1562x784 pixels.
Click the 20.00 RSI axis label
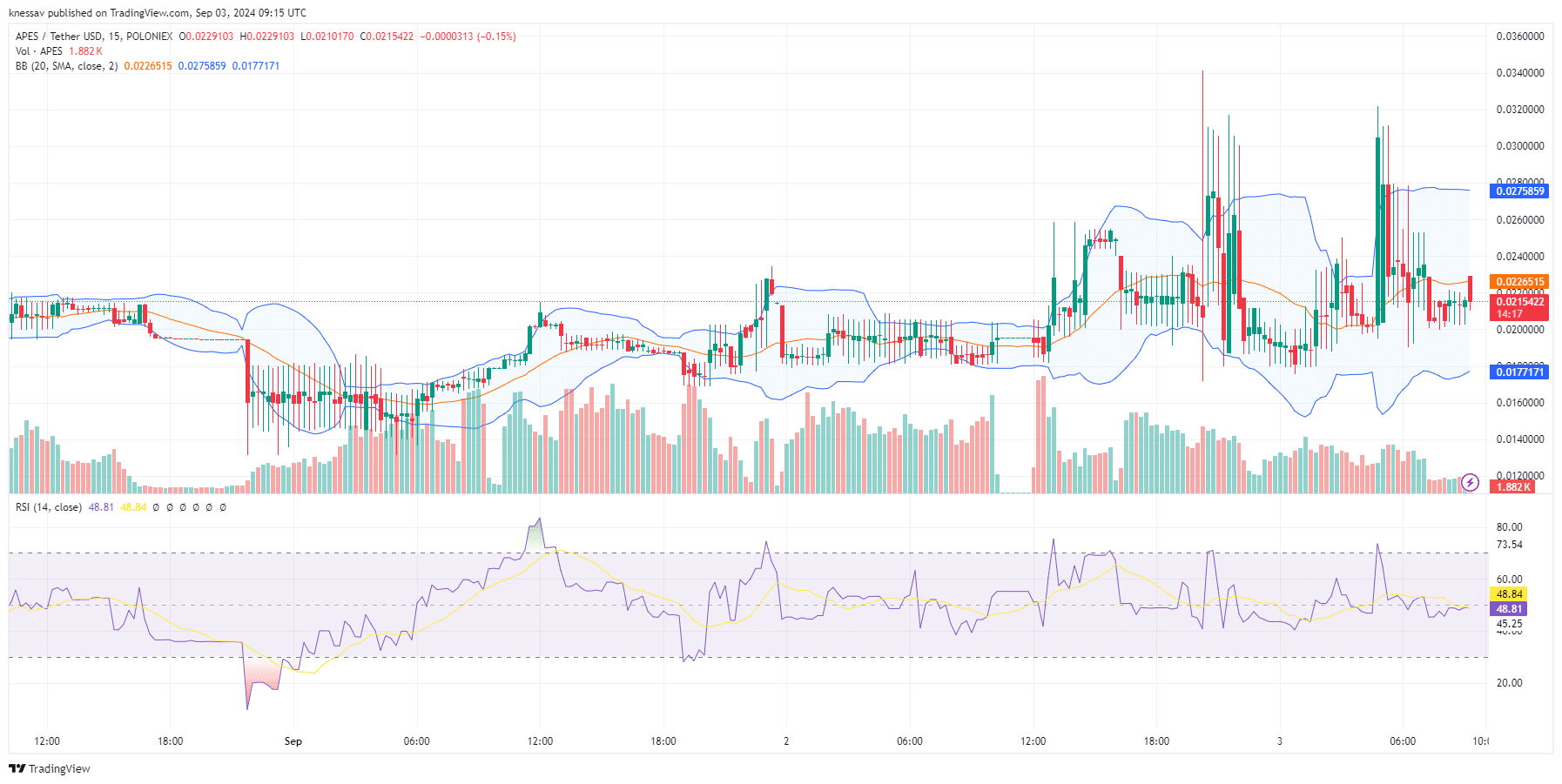[x=1509, y=683]
